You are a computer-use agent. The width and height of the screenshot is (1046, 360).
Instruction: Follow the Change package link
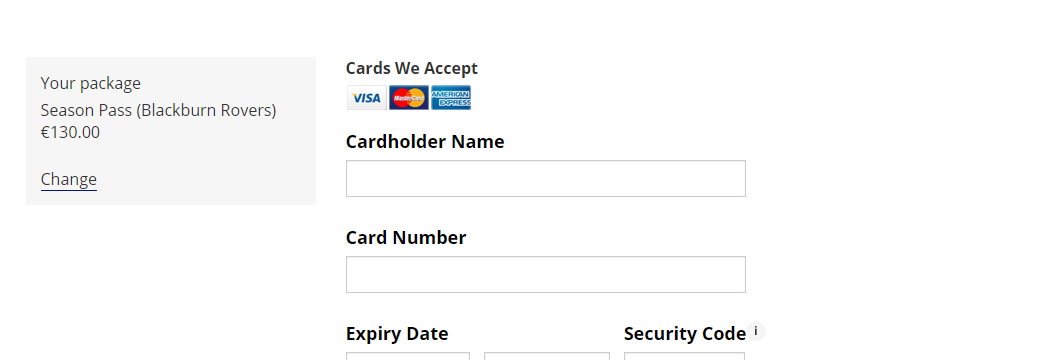[69, 179]
